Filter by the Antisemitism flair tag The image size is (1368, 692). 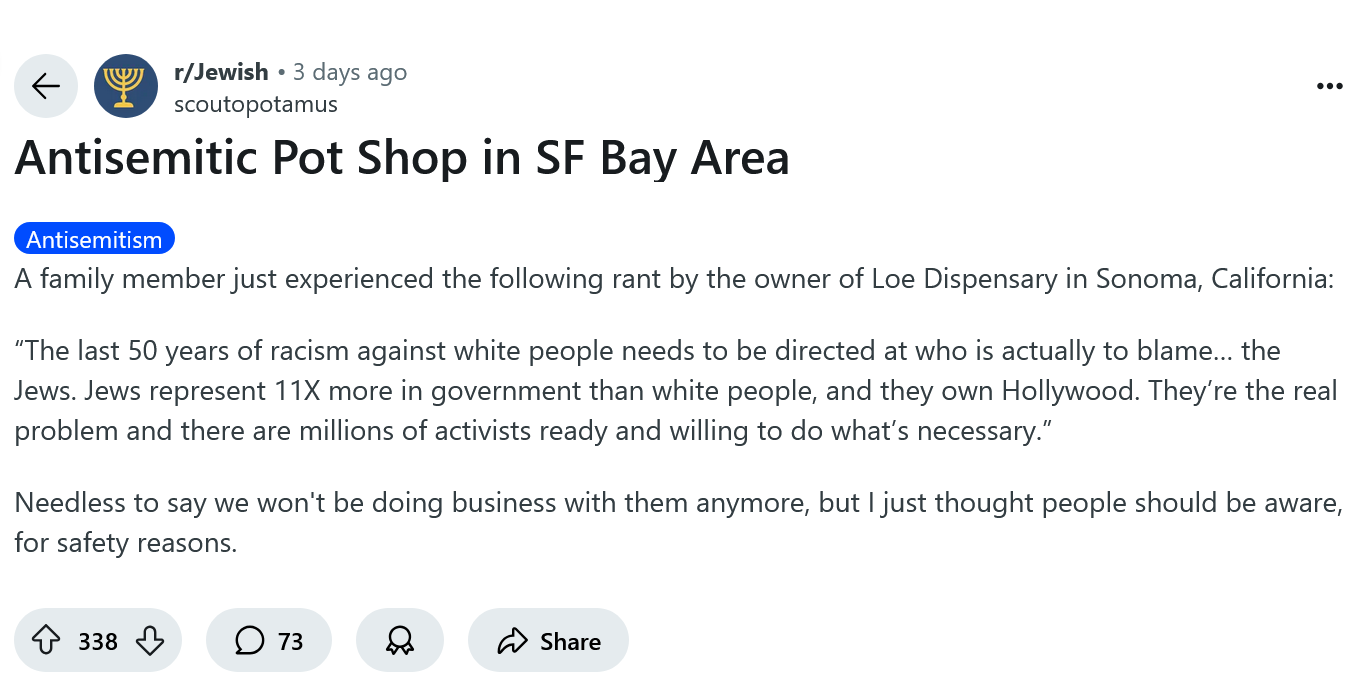click(94, 239)
